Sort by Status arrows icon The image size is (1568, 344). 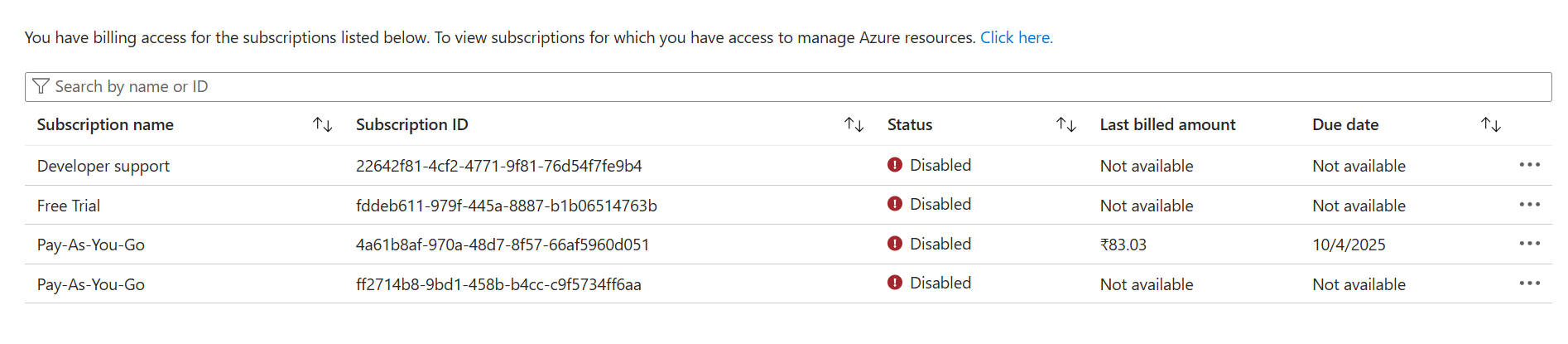pos(1066,125)
